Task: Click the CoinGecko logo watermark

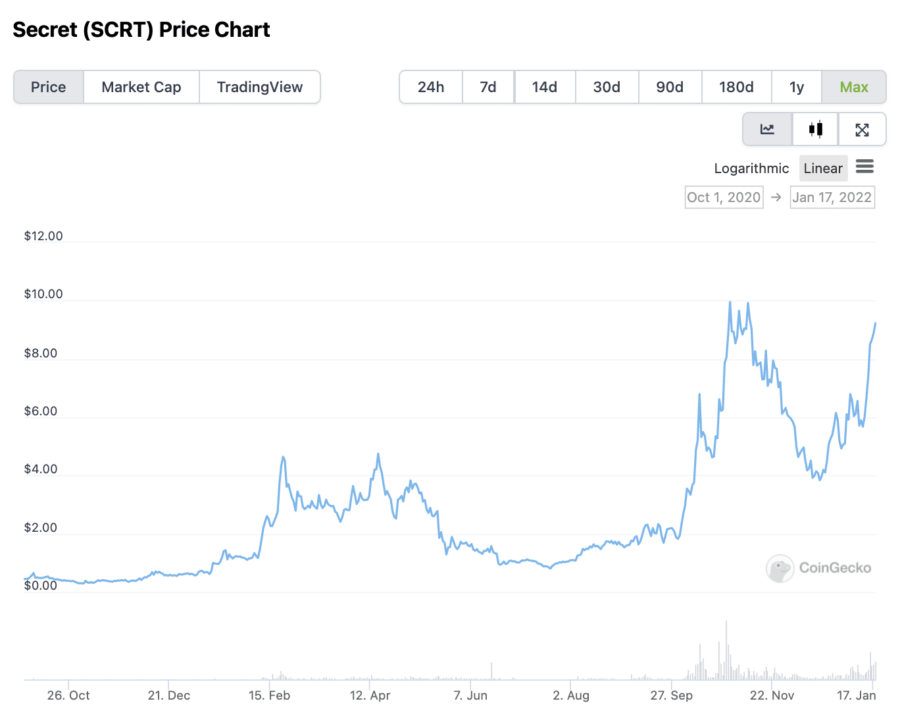Action: [x=819, y=568]
